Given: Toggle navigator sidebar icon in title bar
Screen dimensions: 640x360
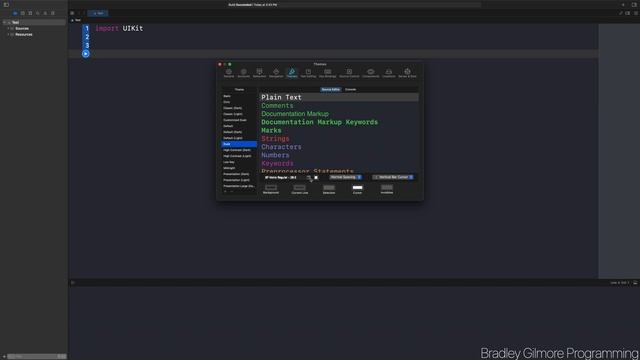Looking at the screenshot, I should pos(6,4).
